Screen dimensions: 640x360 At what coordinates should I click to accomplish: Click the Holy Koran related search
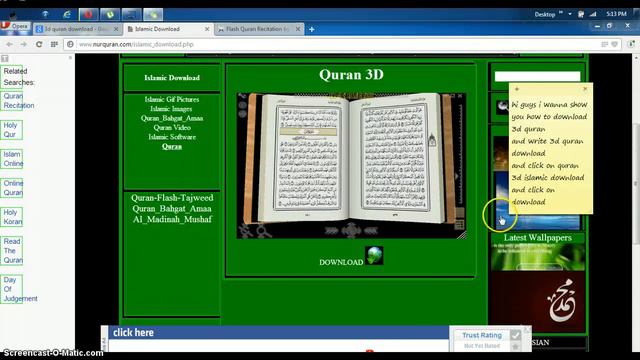click(x=13, y=217)
